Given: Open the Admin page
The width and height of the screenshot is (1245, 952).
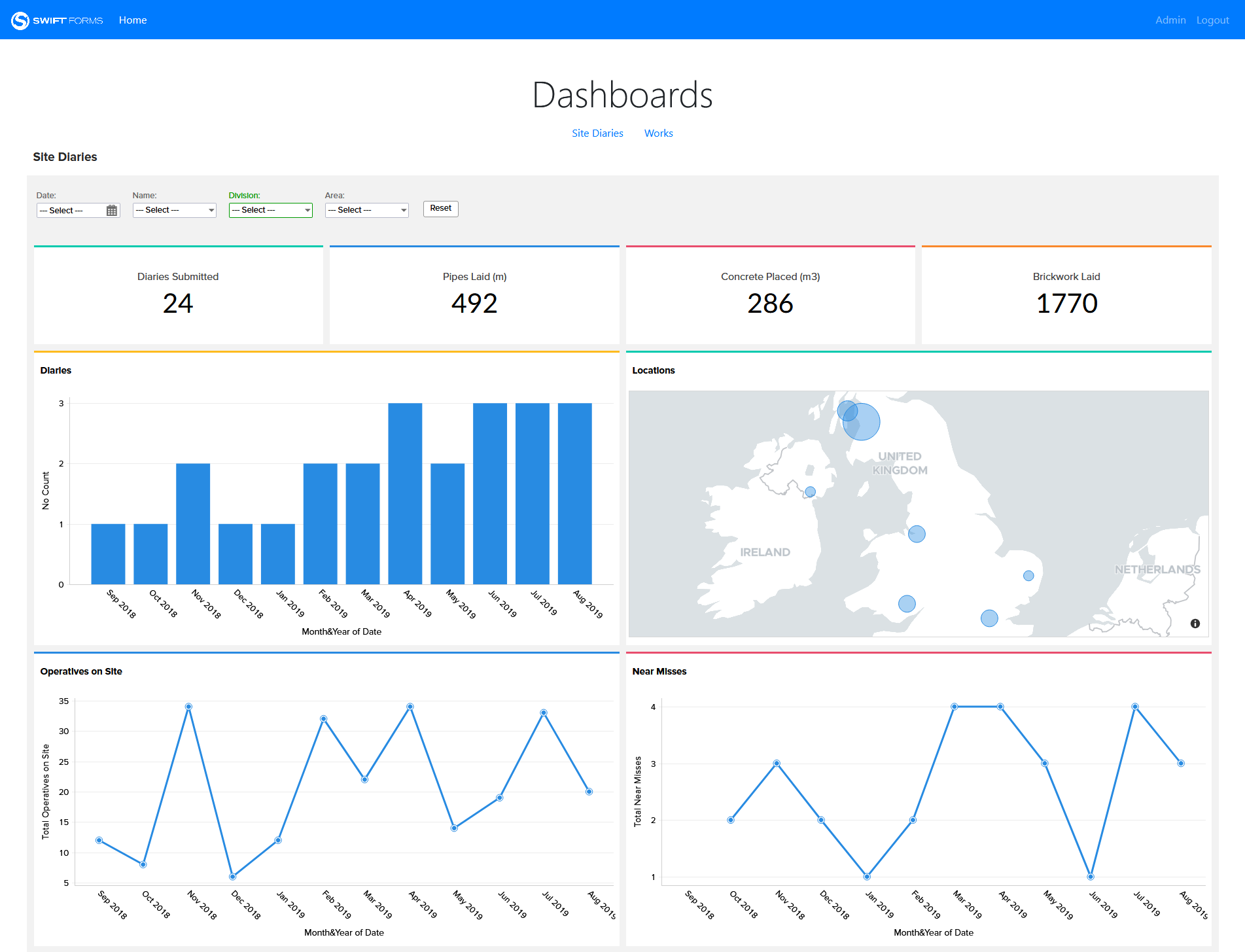Looking at the screenshot, I should tap(1170, 20).
